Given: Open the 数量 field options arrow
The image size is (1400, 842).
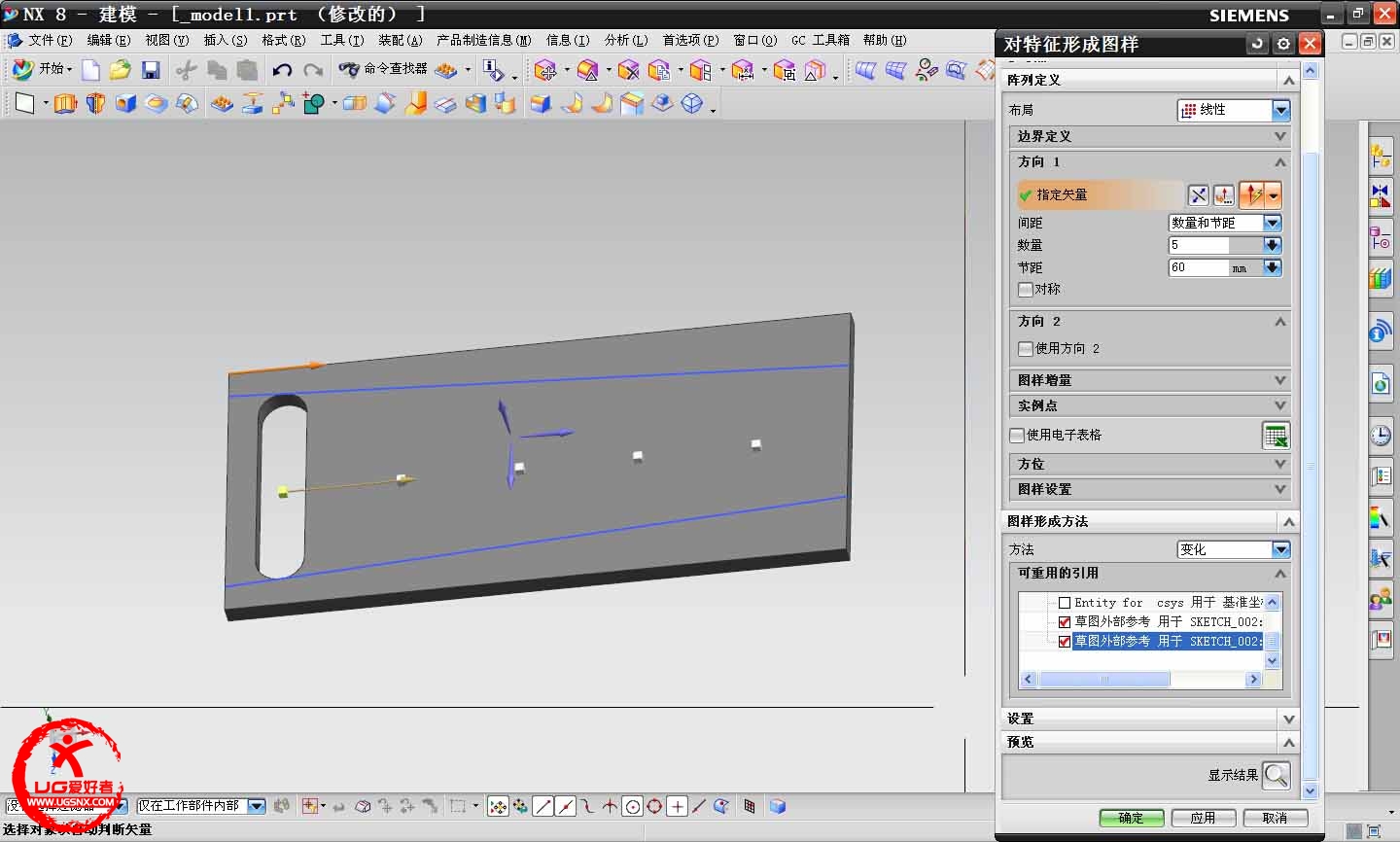Looking at the screenshot, I should pyautogui.click(x=1273, y=245).
